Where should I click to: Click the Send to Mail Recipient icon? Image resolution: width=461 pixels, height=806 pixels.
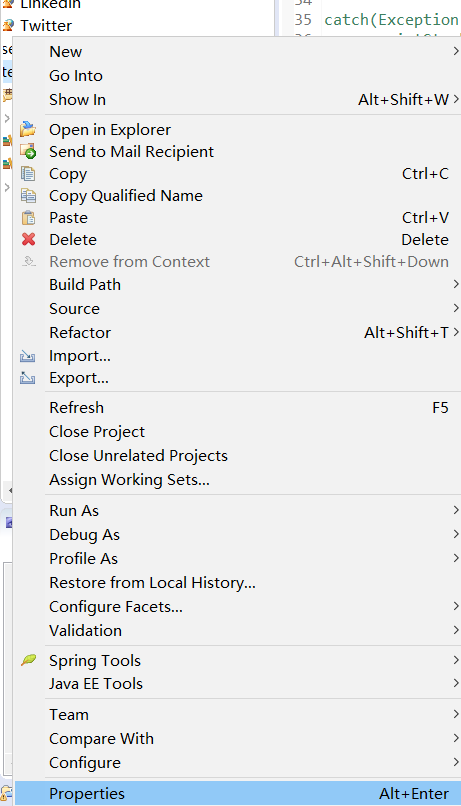click(x=28, y=151)
